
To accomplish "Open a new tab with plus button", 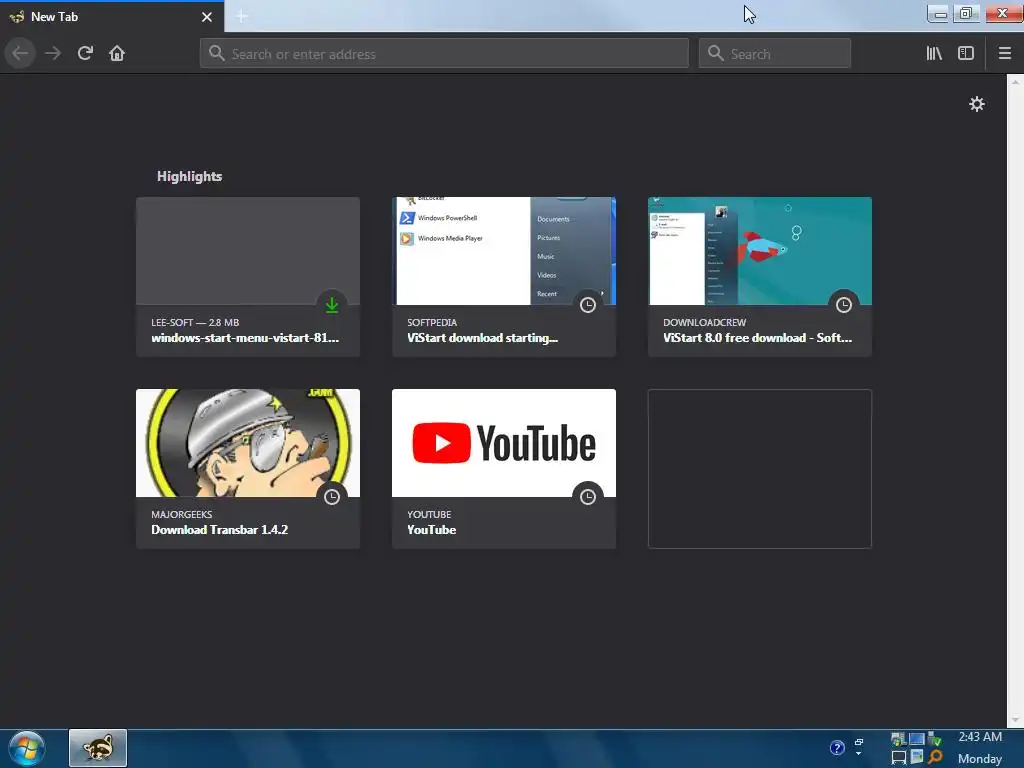I will pos(241,16).
